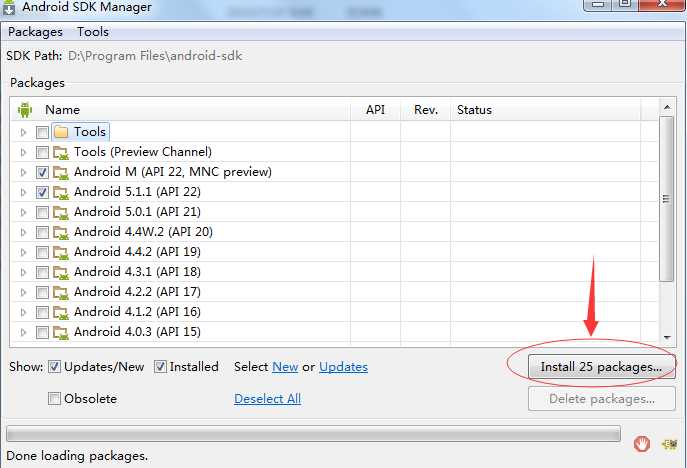Expand the Android 4.1.2 (API 16) node

pos(23,312)
